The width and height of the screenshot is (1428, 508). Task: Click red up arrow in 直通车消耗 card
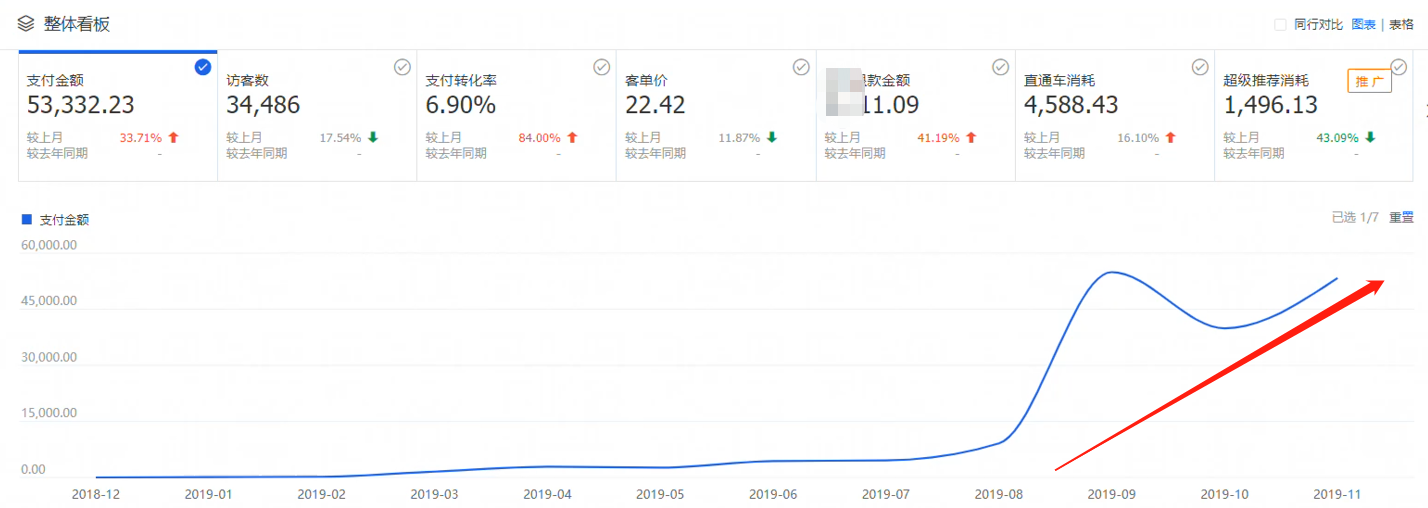click(x=1171, y=138)
